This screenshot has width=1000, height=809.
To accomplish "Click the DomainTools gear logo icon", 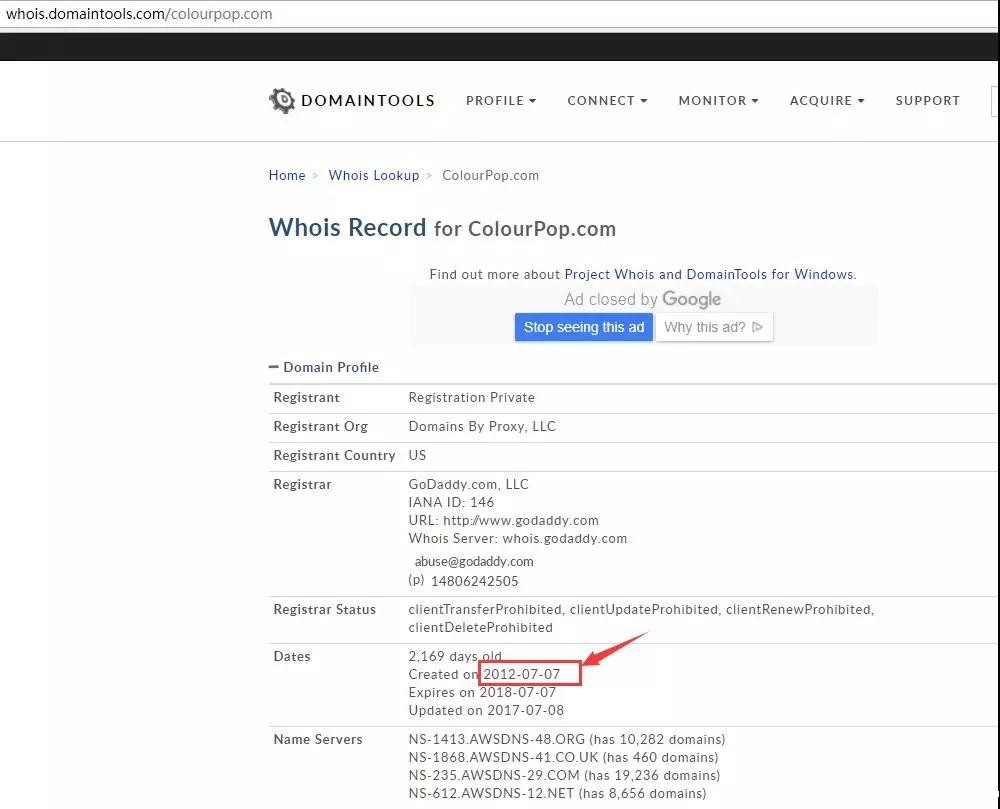I will point(282,100).
